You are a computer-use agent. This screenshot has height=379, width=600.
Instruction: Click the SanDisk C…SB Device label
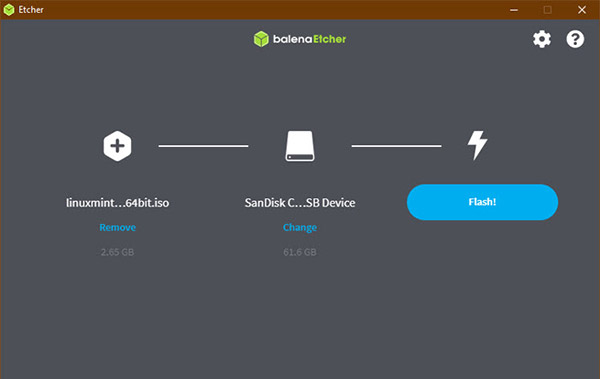(300, 203)
